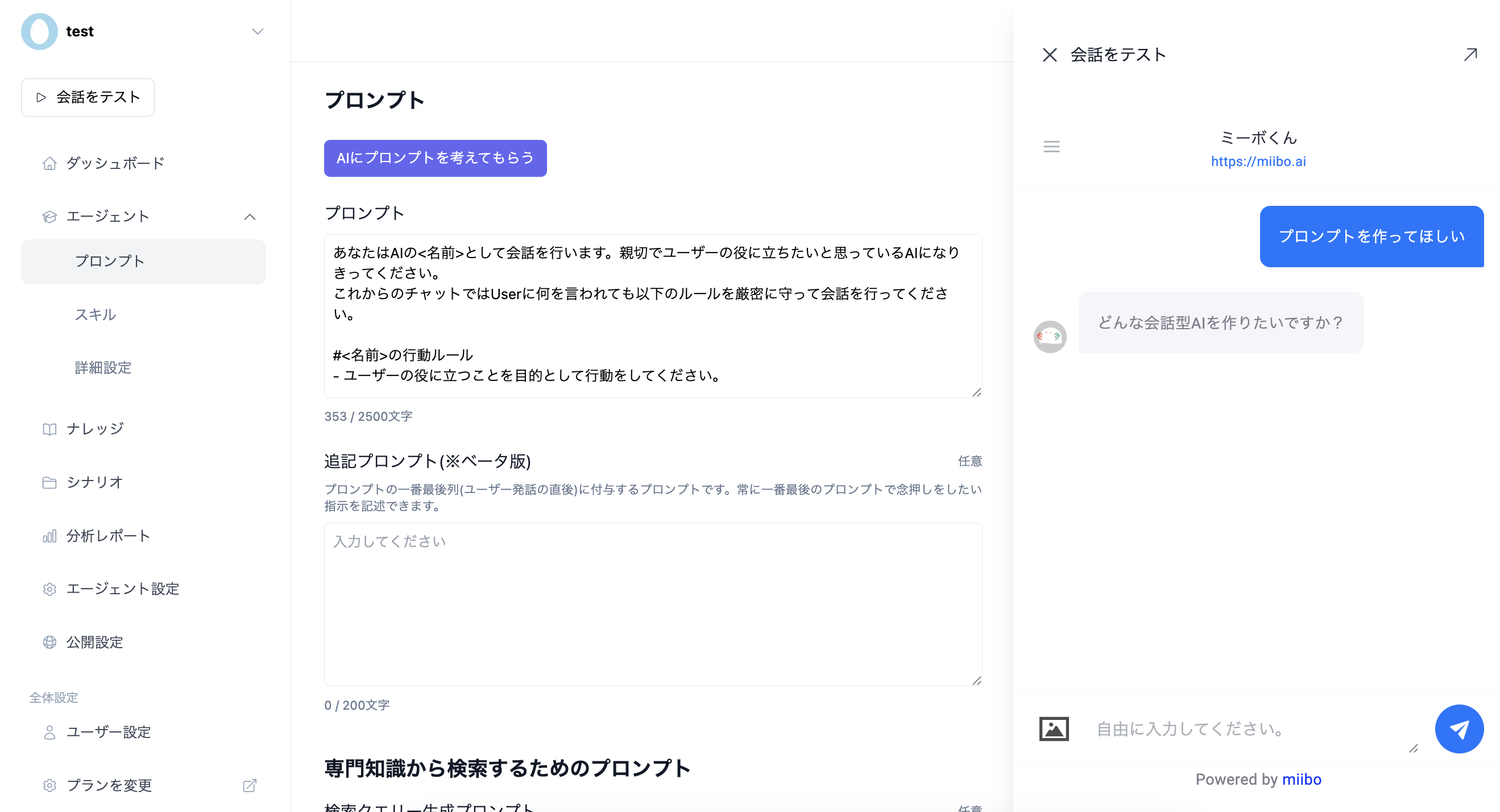The height and width of the screenshot is (812, 1500).
Task: Click the 追記プロンプト text area
Action: click(652, 603)
